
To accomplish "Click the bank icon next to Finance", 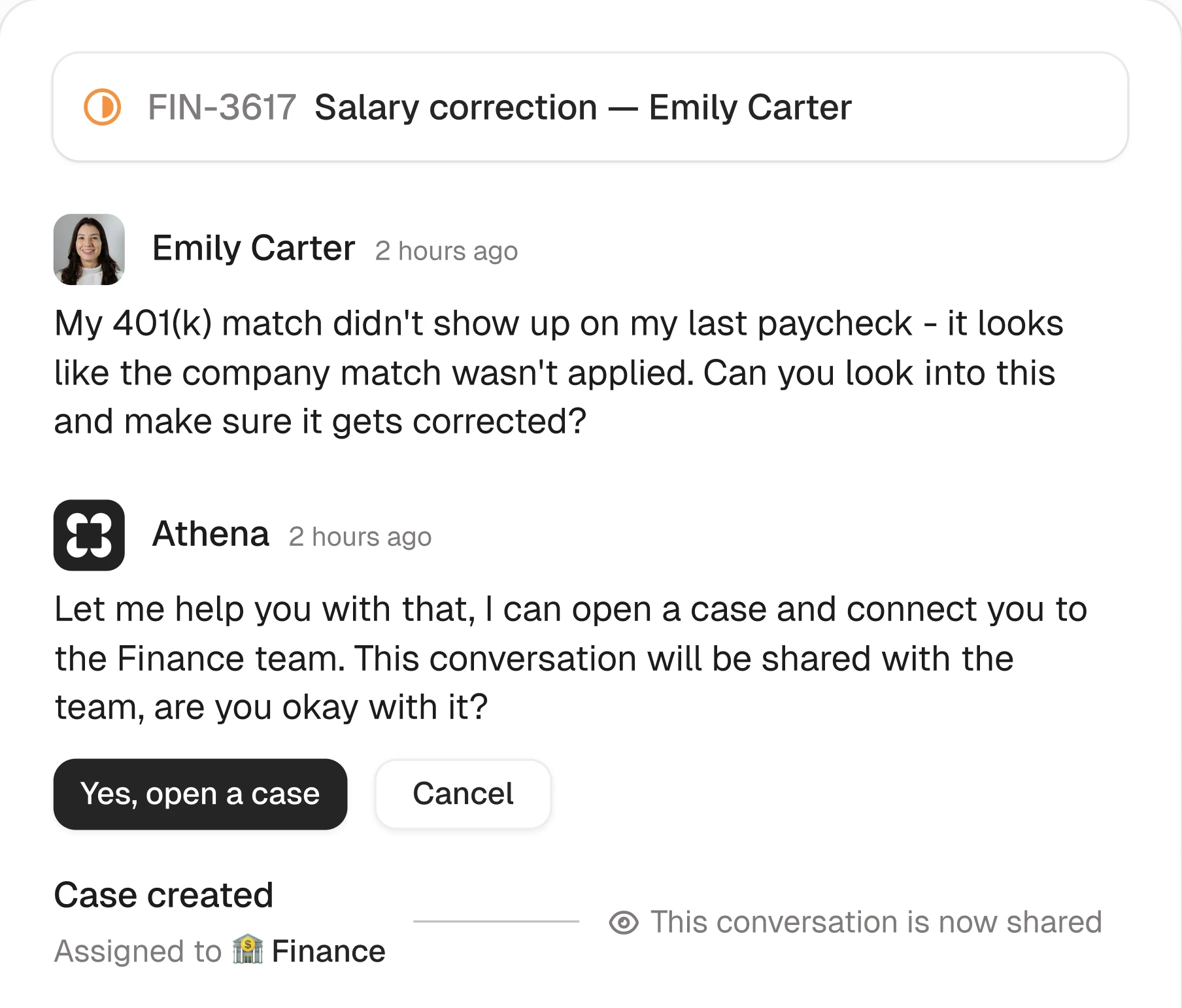I will coord(247,952).
